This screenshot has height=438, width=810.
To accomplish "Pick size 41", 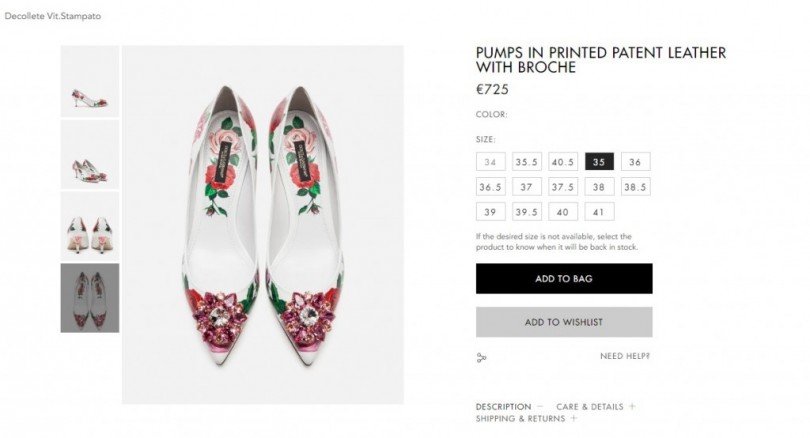I will click(599, 212).
